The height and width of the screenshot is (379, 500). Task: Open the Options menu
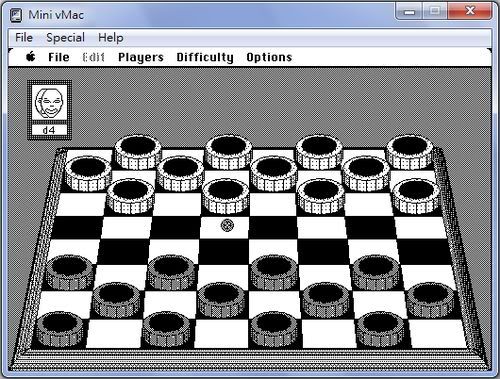[269, 57]
